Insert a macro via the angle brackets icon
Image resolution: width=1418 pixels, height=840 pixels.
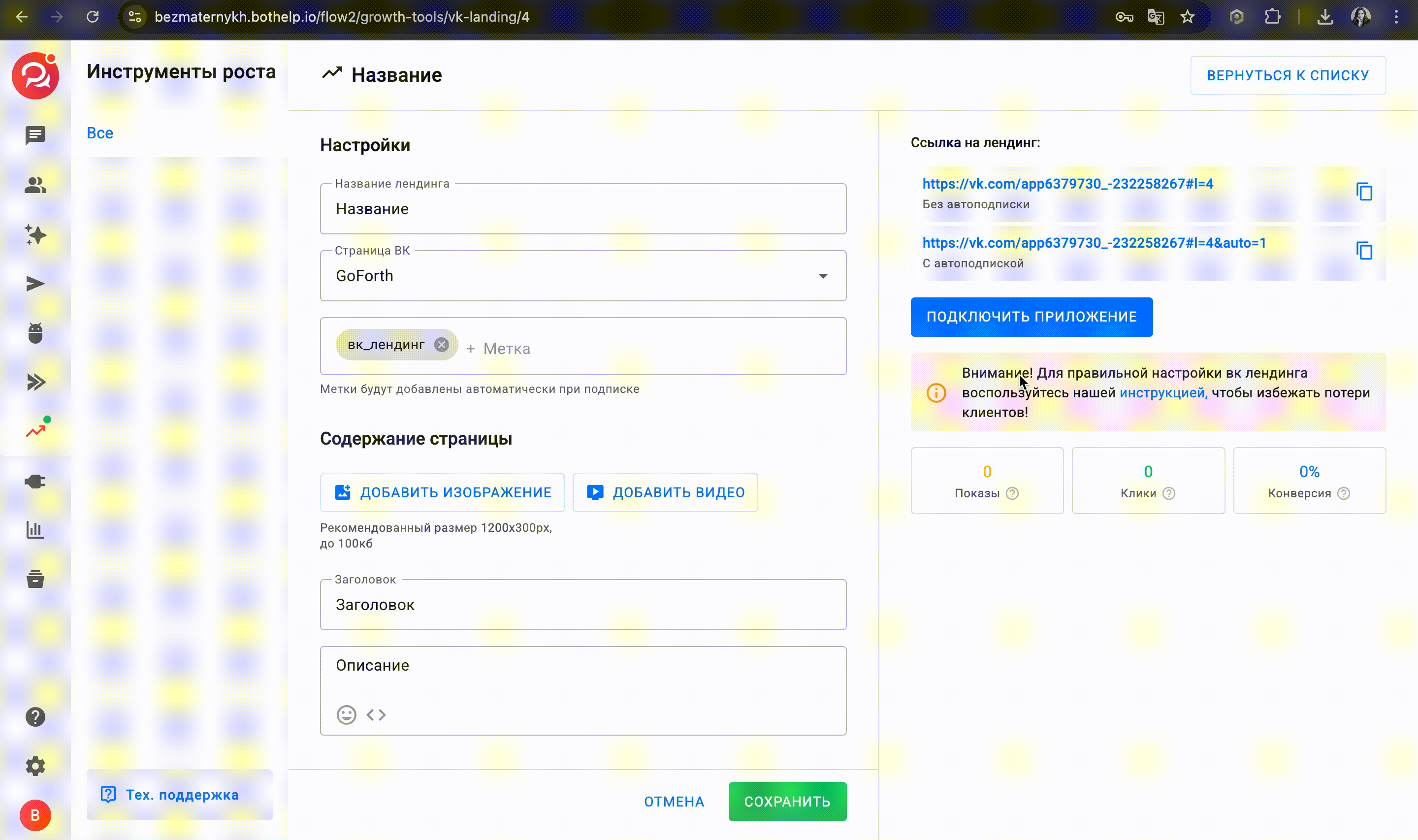pyautogui.click(x=376, y=715)
